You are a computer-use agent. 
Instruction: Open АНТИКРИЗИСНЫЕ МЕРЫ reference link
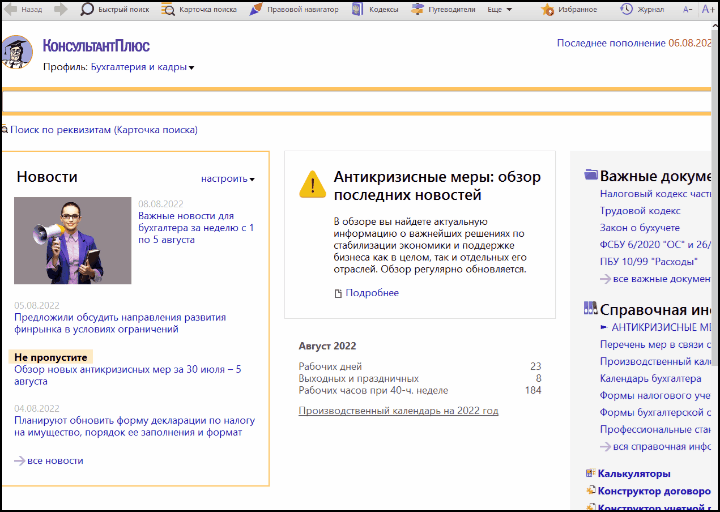(x=661, y=327)
